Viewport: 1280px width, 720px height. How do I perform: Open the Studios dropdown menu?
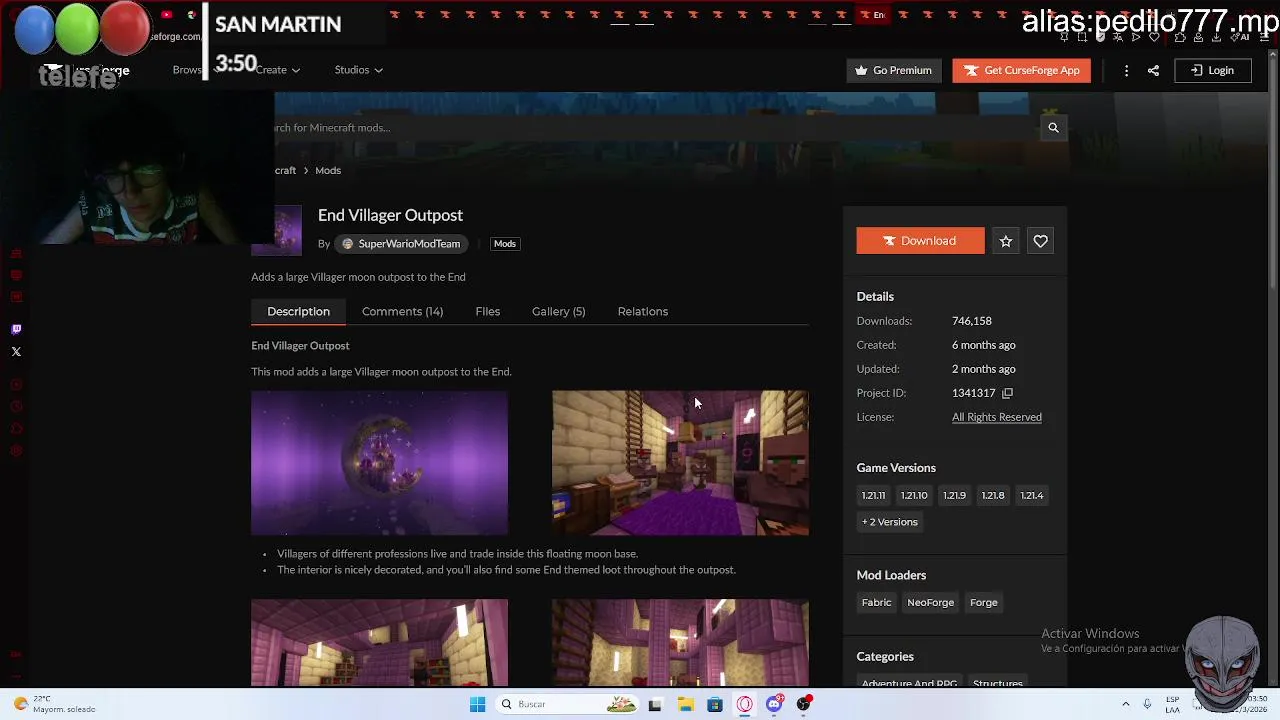(358, 70)
